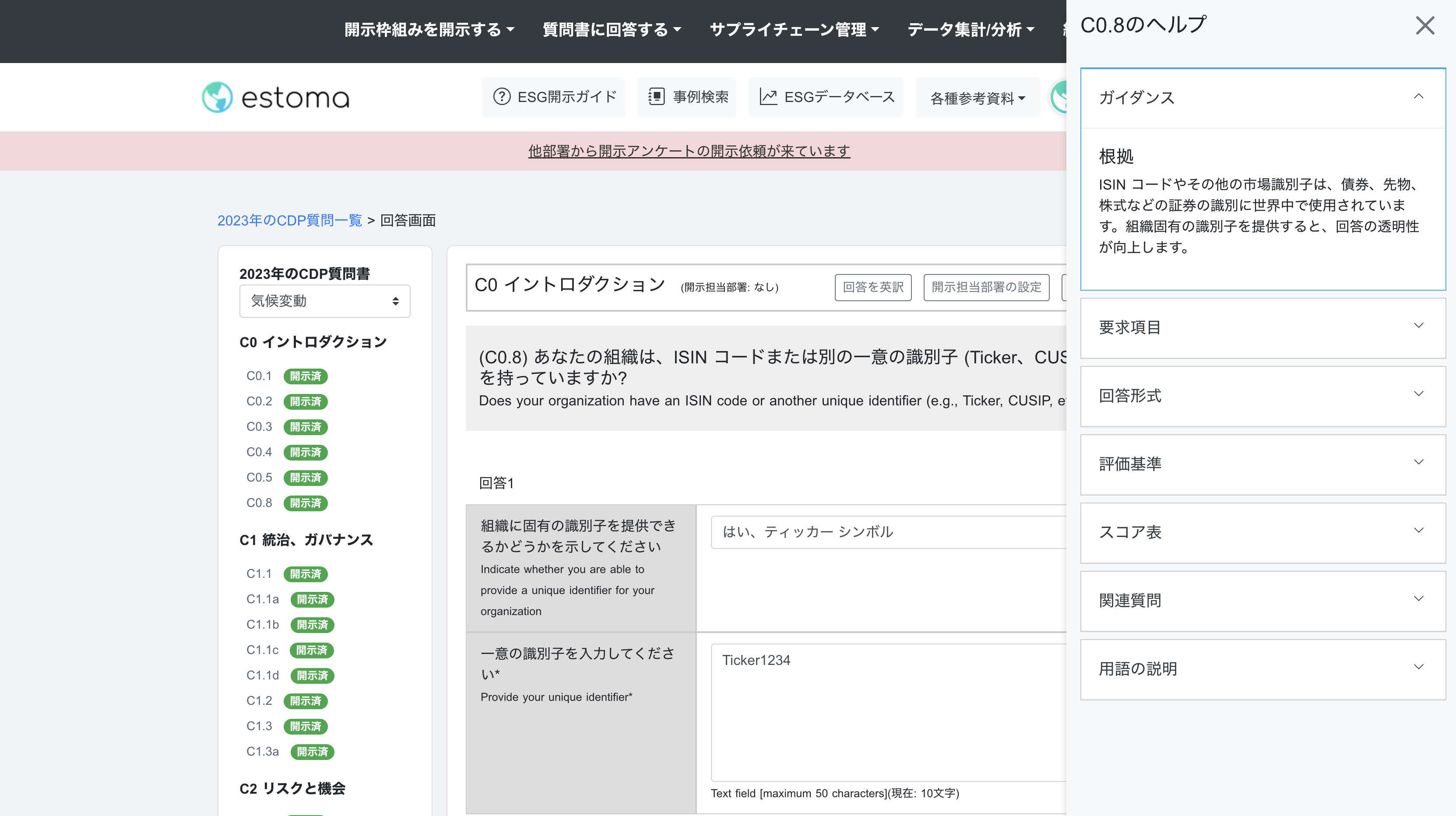Open the 質問書に回答する menu
1456x816 pixels.
tap(611, 29)
